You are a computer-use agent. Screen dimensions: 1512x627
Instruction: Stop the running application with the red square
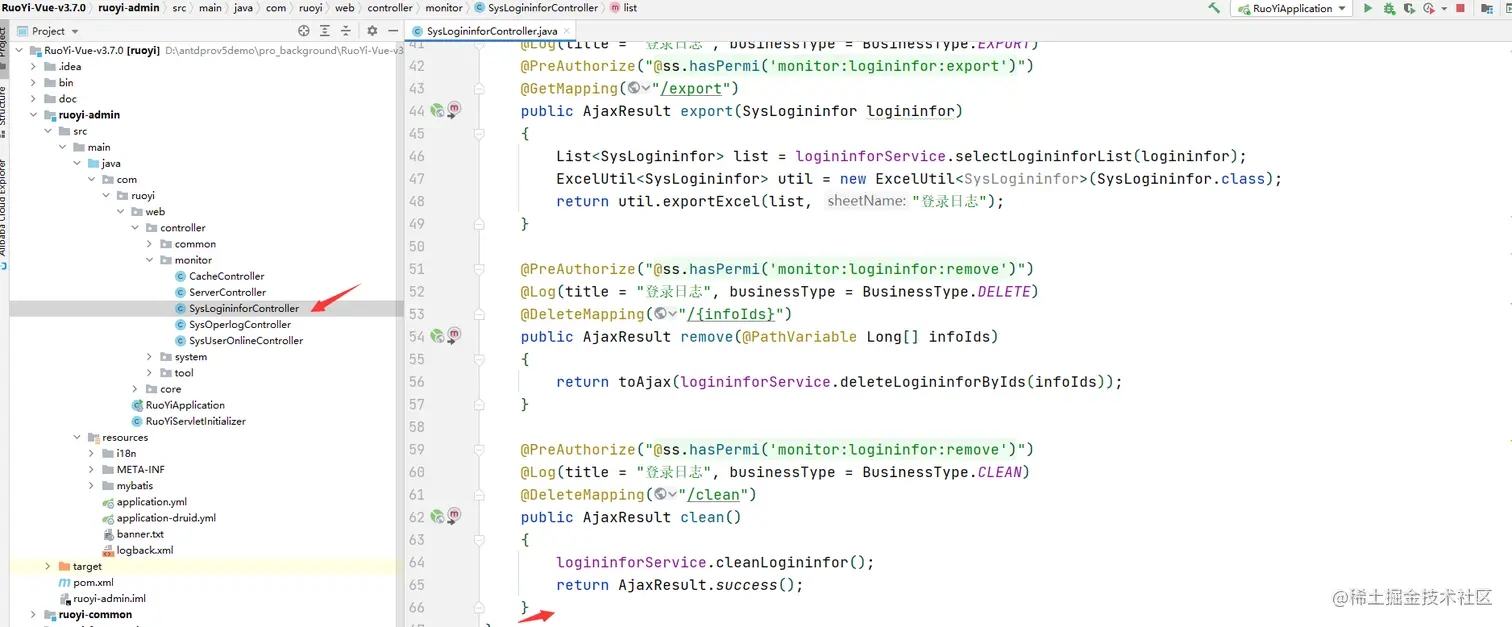click(1460, 8)
